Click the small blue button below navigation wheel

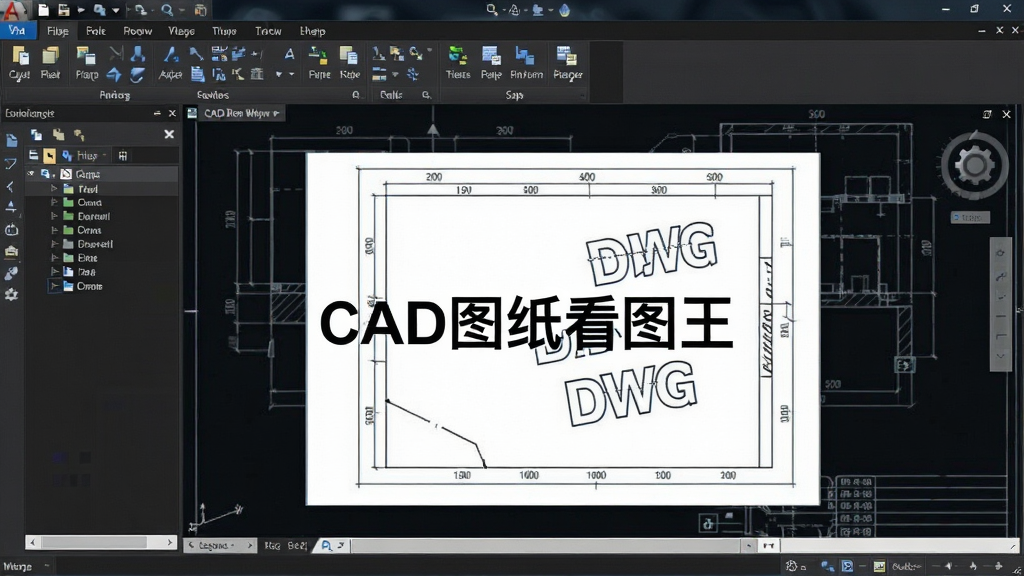[x=970, y=217]
